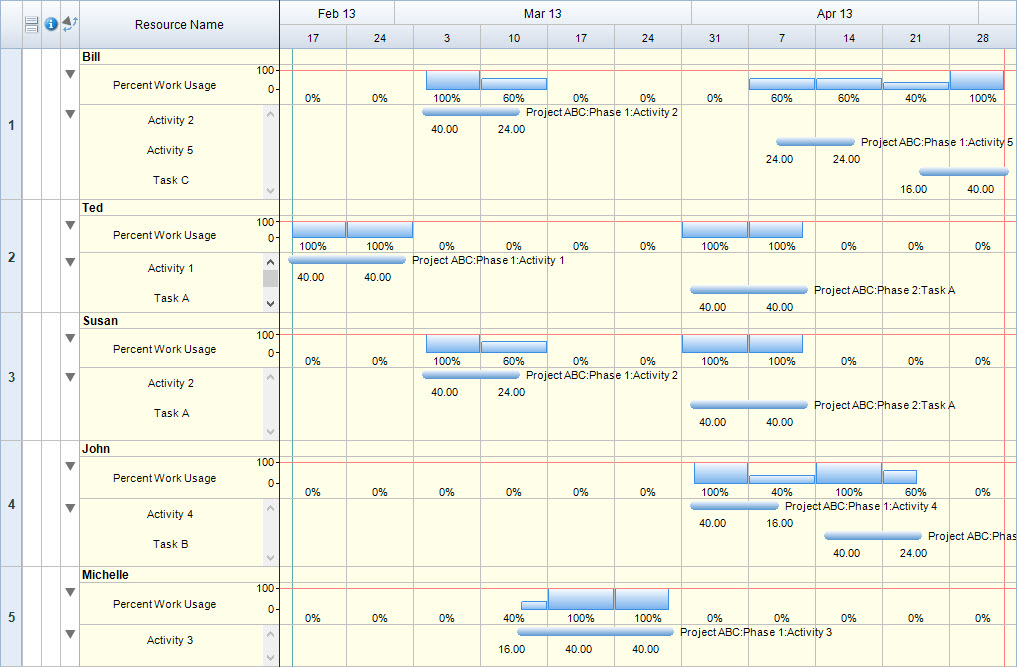This screenshot has width=1017, height=667.
Task: Collapse Ted's Percent Work Usage chart
Action: click(70, 225)
